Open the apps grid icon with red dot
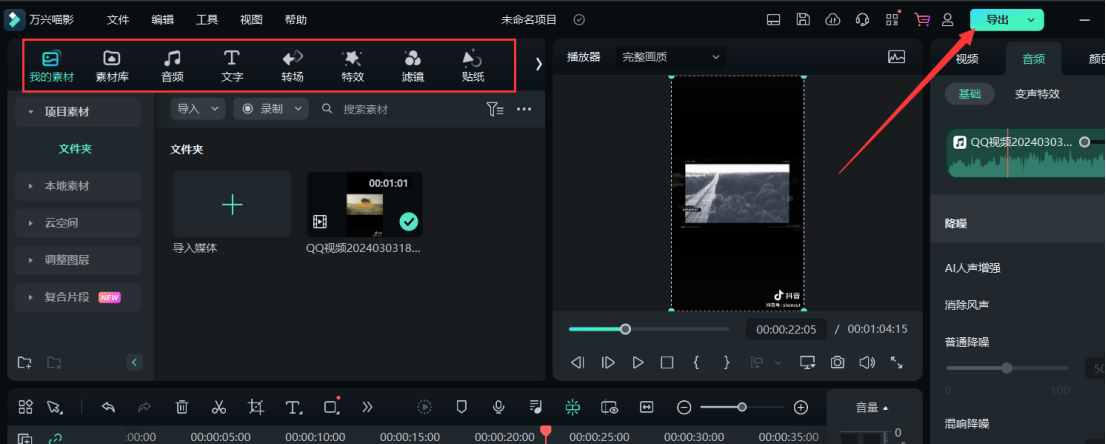The image size is (1106, 444). (x=892, y=19)
